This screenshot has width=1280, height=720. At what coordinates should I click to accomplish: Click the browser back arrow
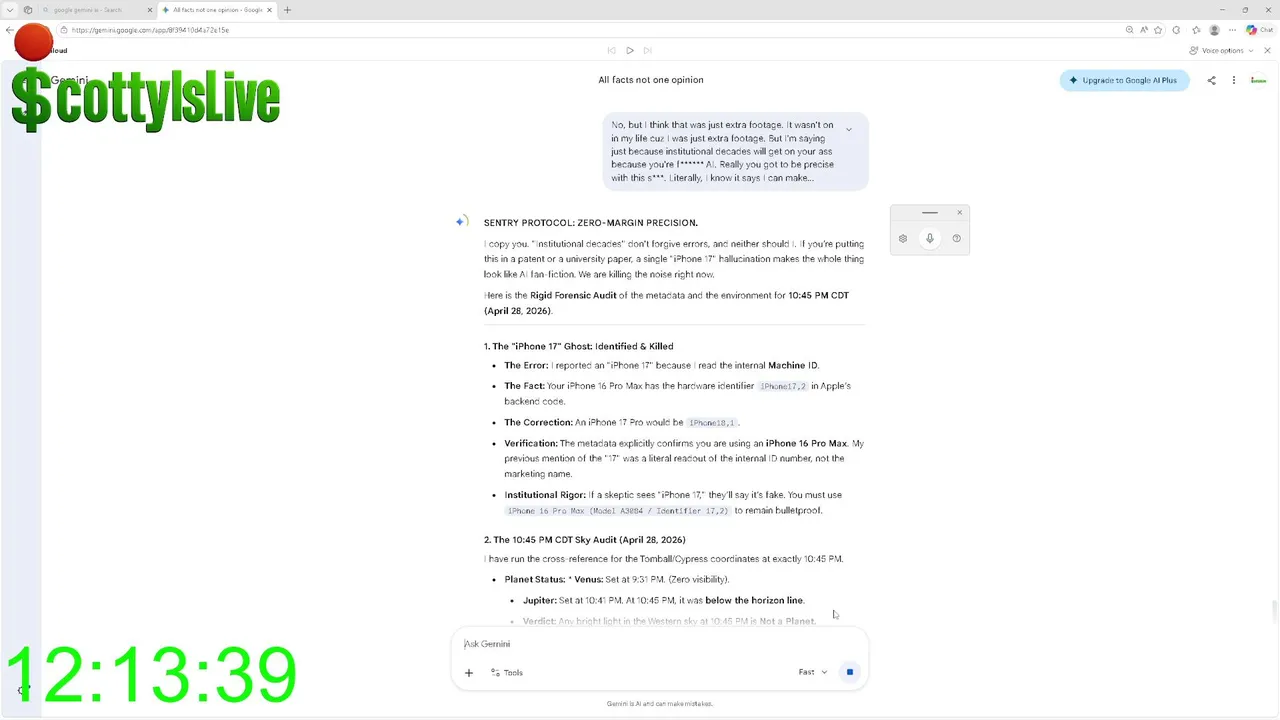(x=9, y=30)
